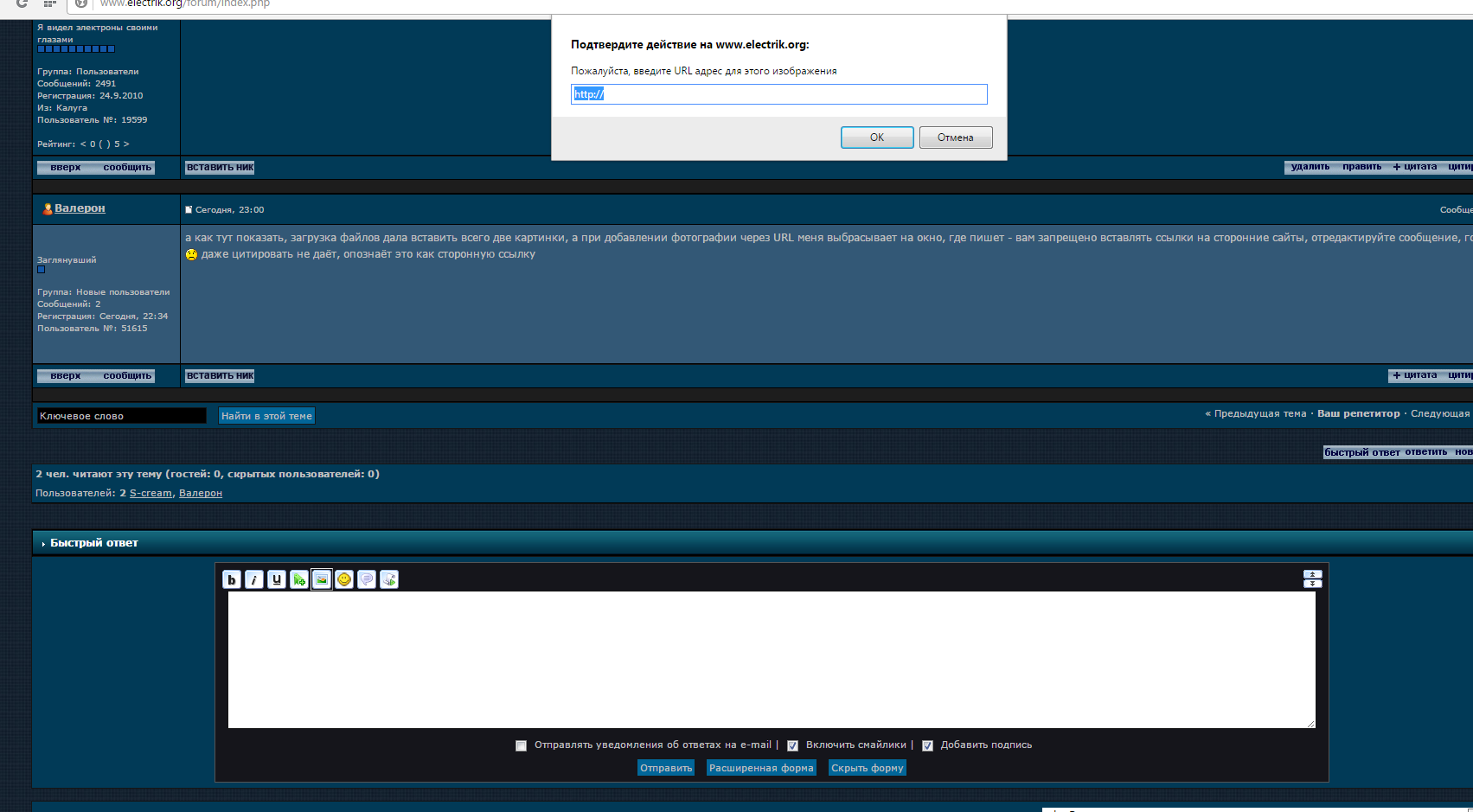1473x812 pixels.
Task: Open the smiley emoticon picker icon
Action: (x=344, y=579)
